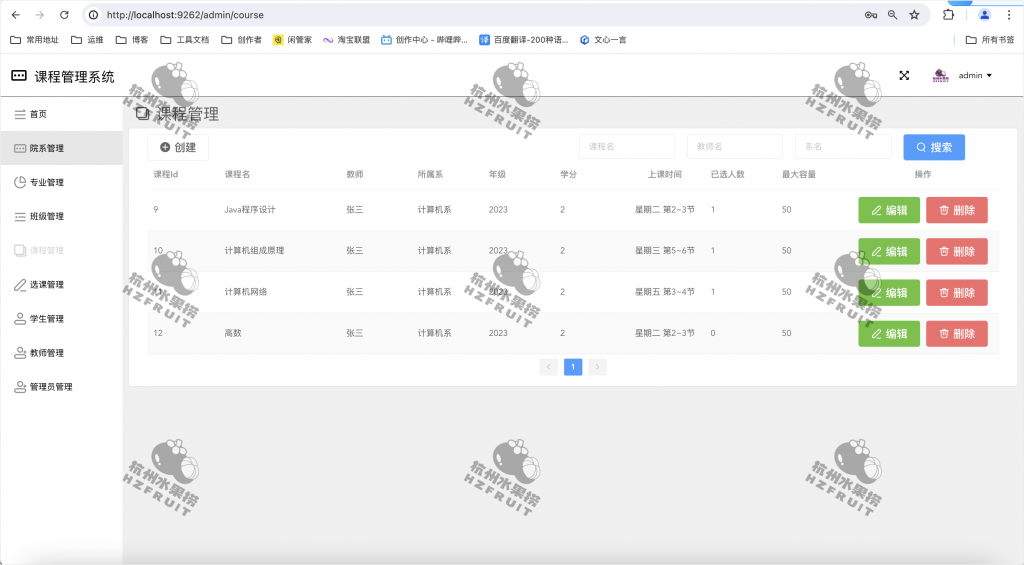Delete the Java程序设计 course
Screen dimensions: 1024x565
click(x=957, y=210)
